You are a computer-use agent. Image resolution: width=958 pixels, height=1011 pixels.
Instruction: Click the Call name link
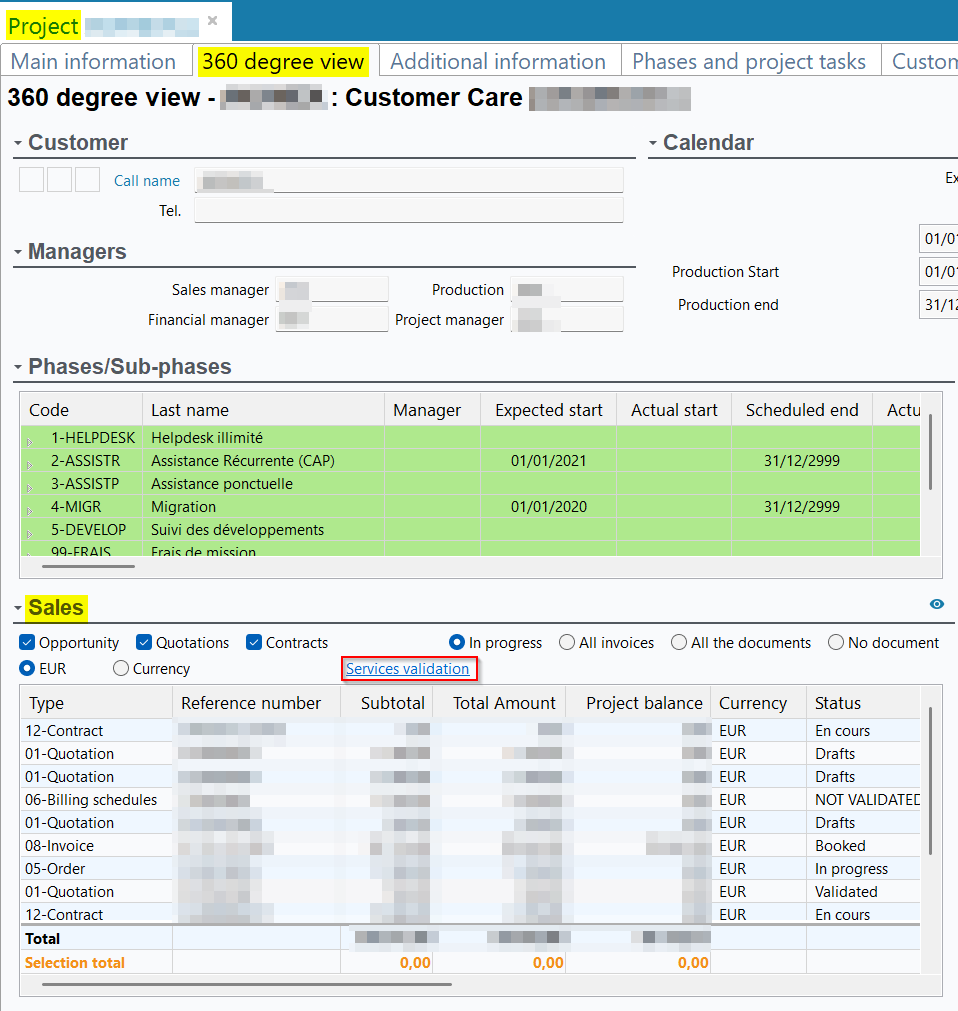pyautogui.click(x=147, y=181)
